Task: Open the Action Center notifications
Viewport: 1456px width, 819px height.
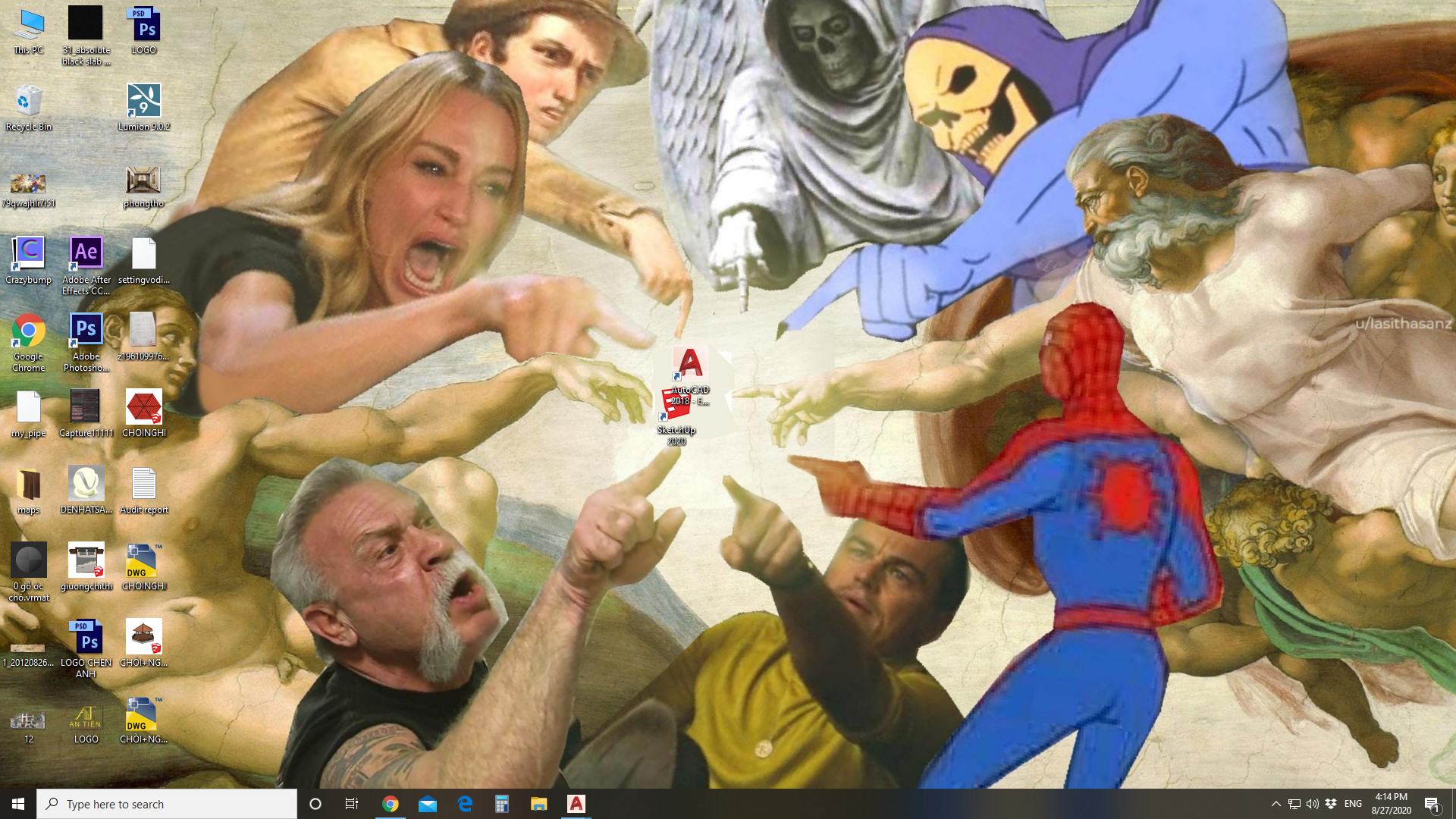Action: coord(1432,804)
